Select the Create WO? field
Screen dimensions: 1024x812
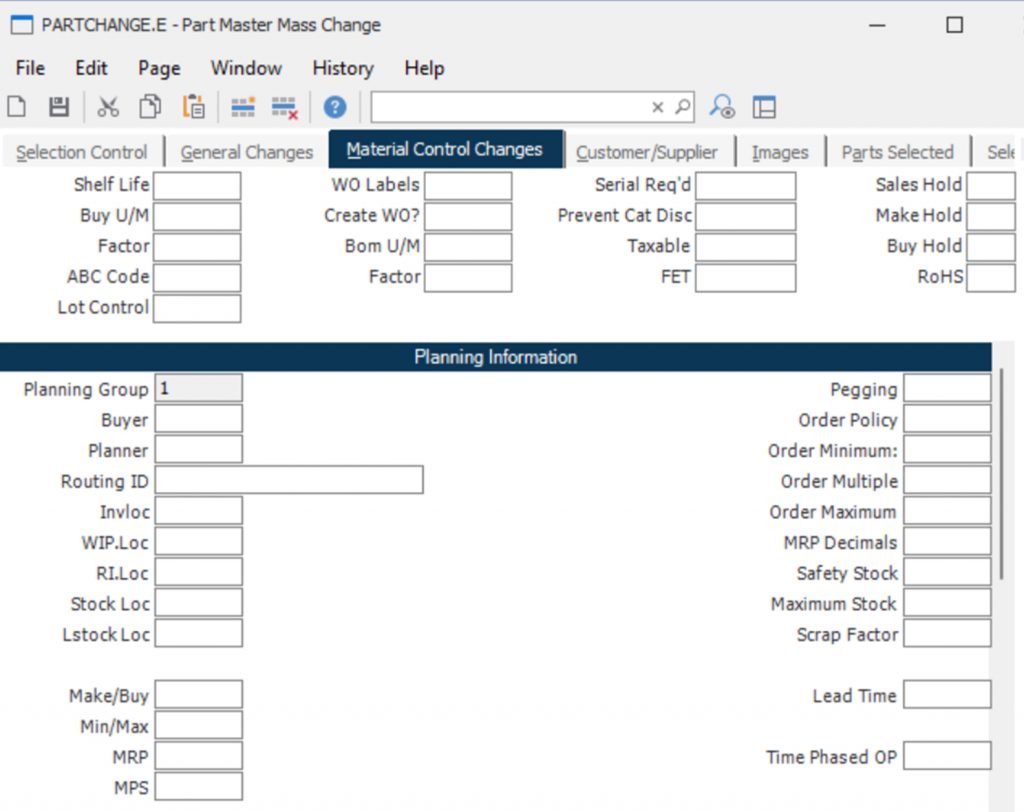pyautogui.click(x=468, y=216)
